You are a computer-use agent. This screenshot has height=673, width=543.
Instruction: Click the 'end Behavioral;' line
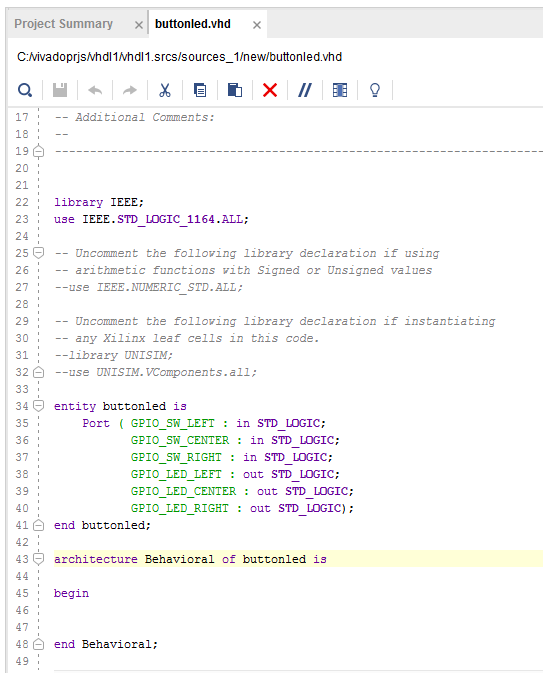click(106, 644)
